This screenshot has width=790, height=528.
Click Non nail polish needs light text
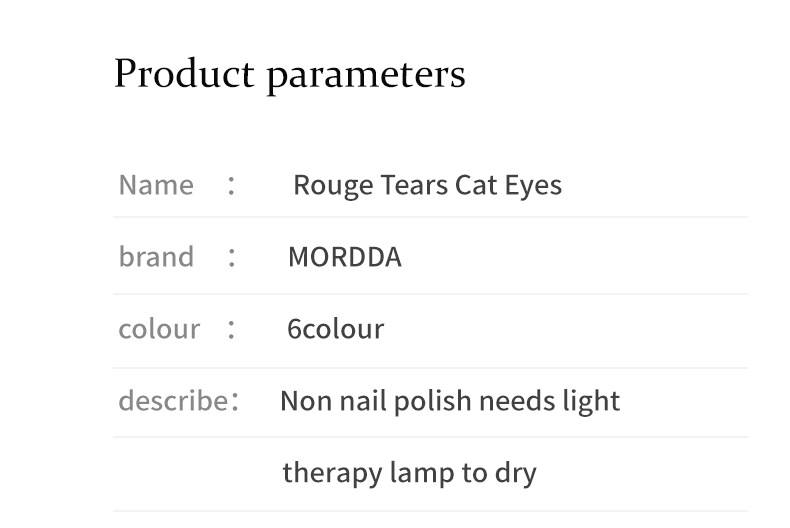point(450,402)
